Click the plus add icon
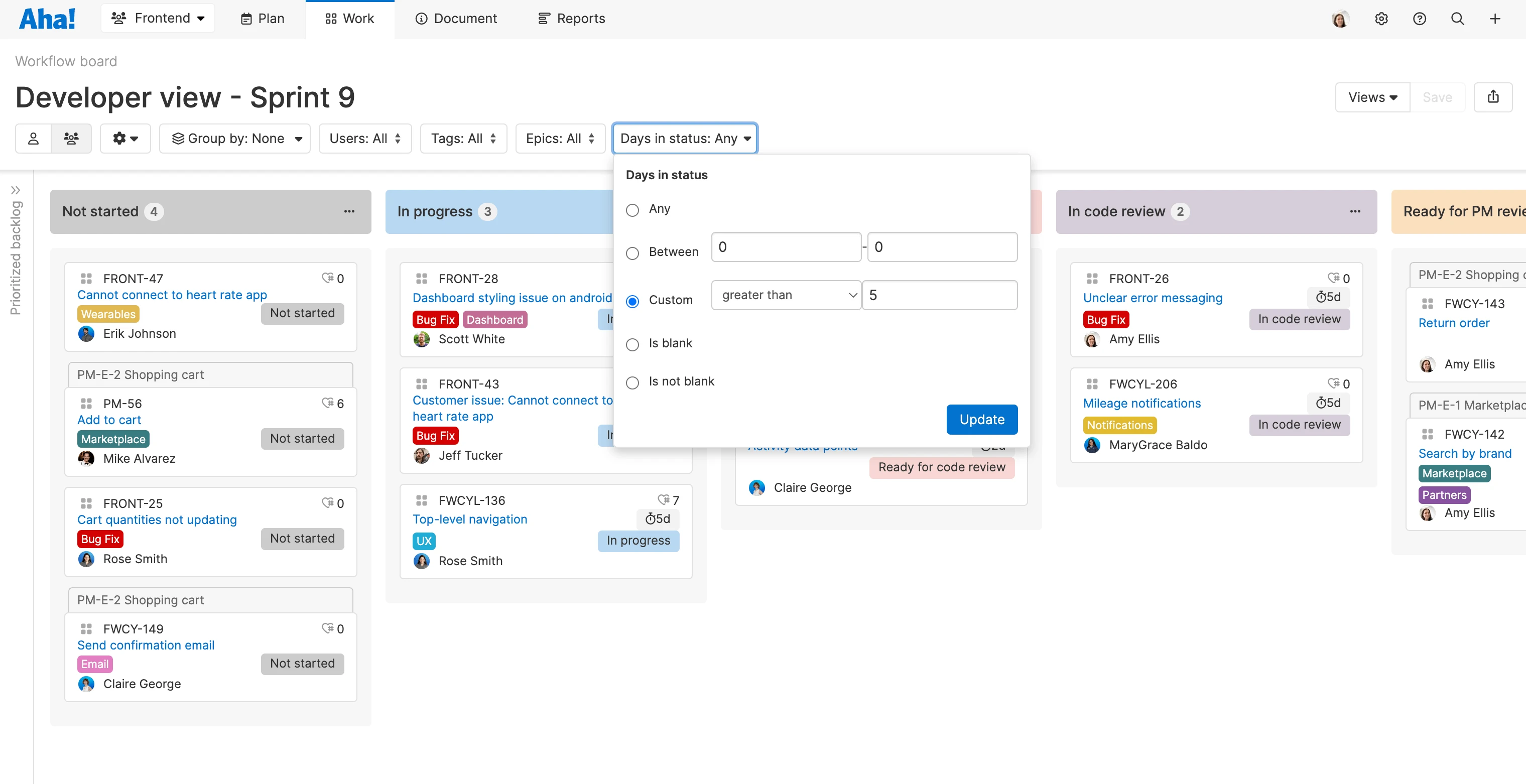Viewport: 1526px width, 784px height. (1494, 19)
